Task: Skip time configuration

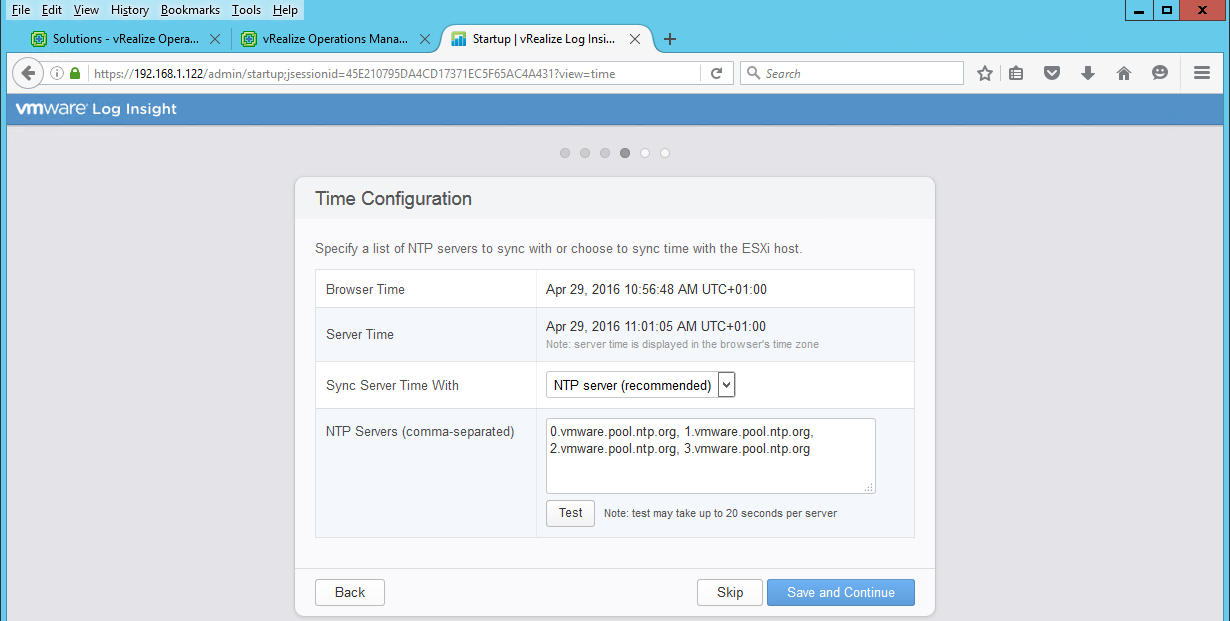Action: 730,592
